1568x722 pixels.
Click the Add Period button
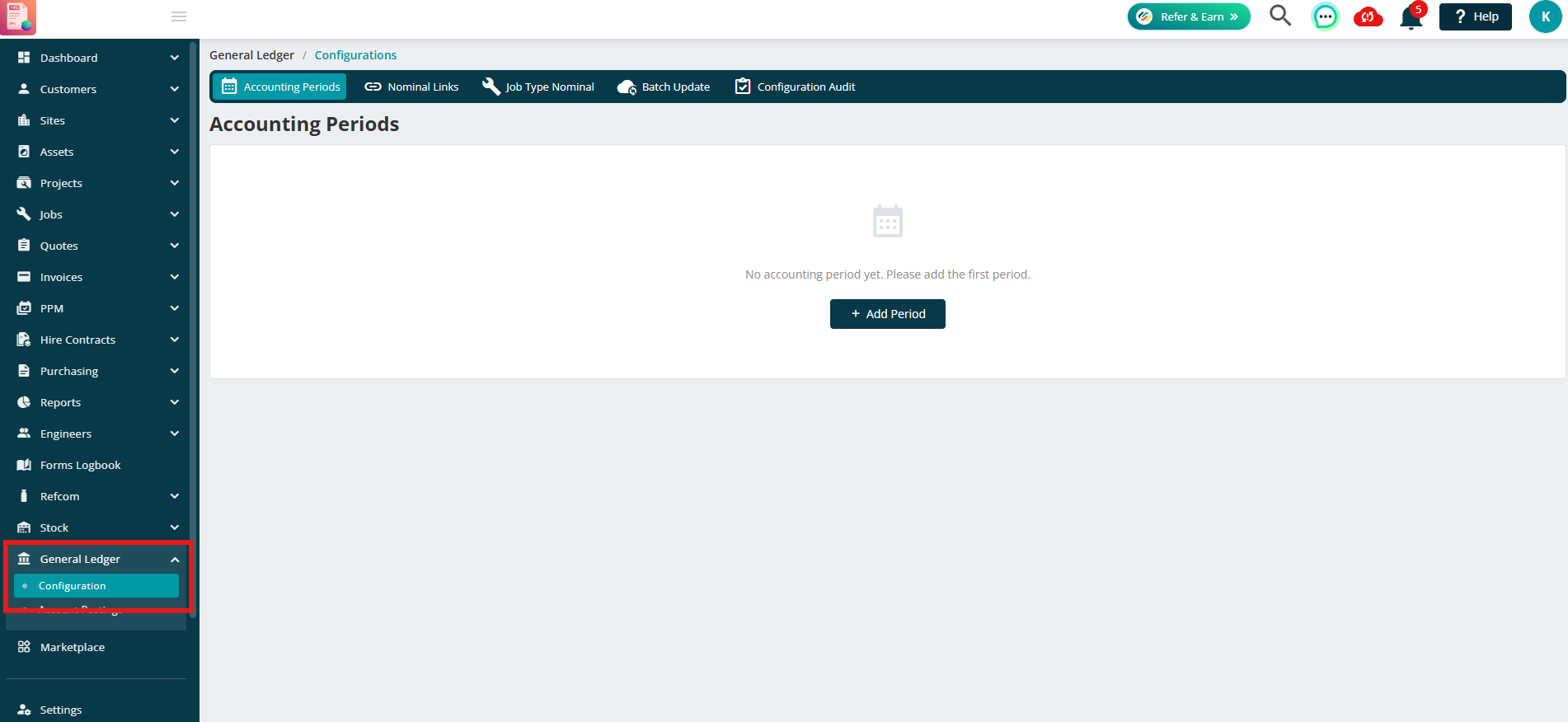(x=887, y=314)
